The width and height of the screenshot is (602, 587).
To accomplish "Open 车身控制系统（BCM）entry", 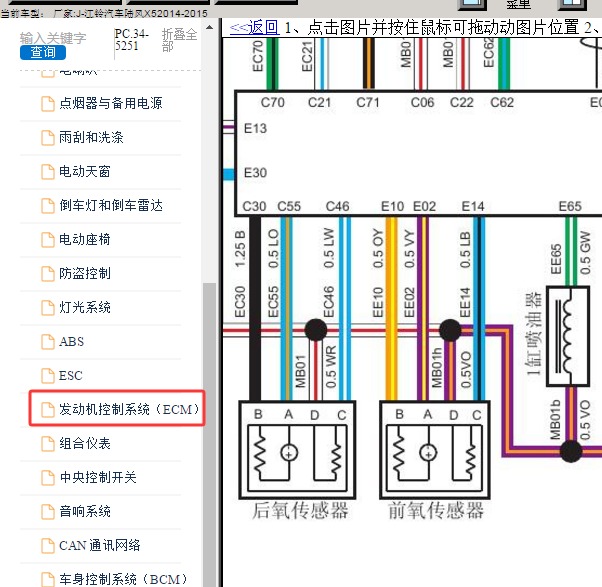I will coord(123,579).
